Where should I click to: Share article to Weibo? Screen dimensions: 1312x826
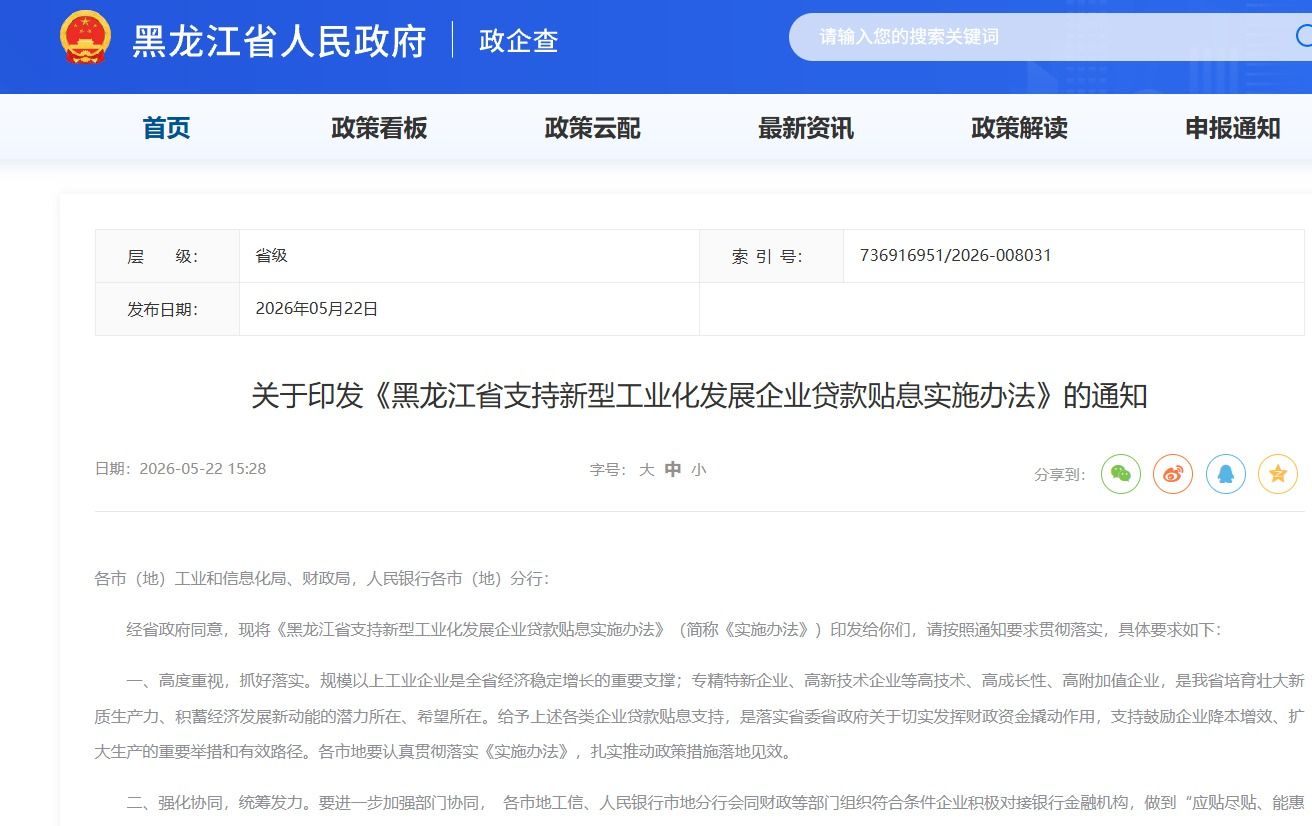[x=1173, y=473]
